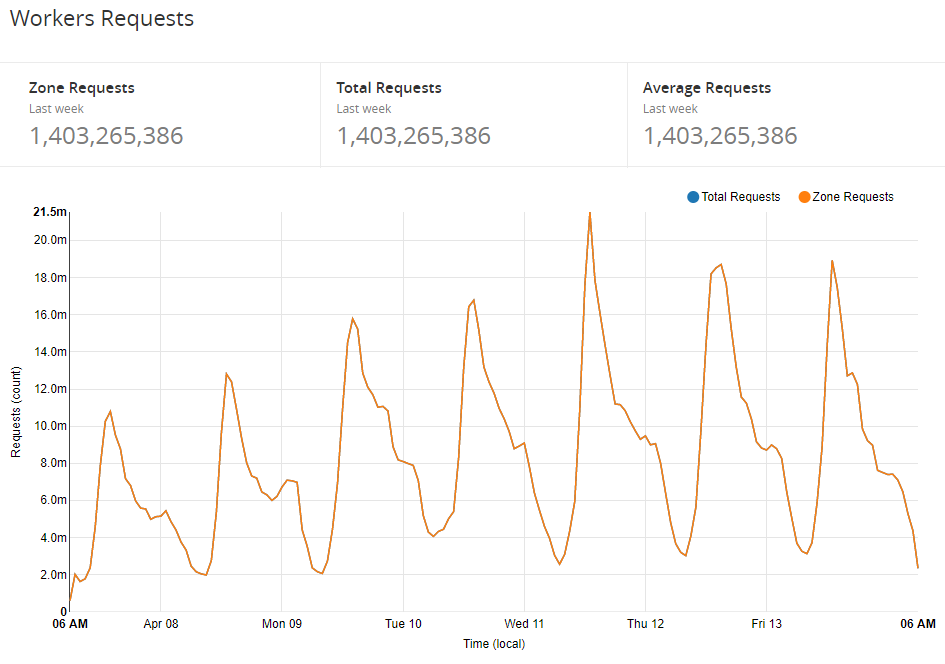945x664 pixels.
Task: Click the Mon 09 x-axis date label
Action: point(282,624)
